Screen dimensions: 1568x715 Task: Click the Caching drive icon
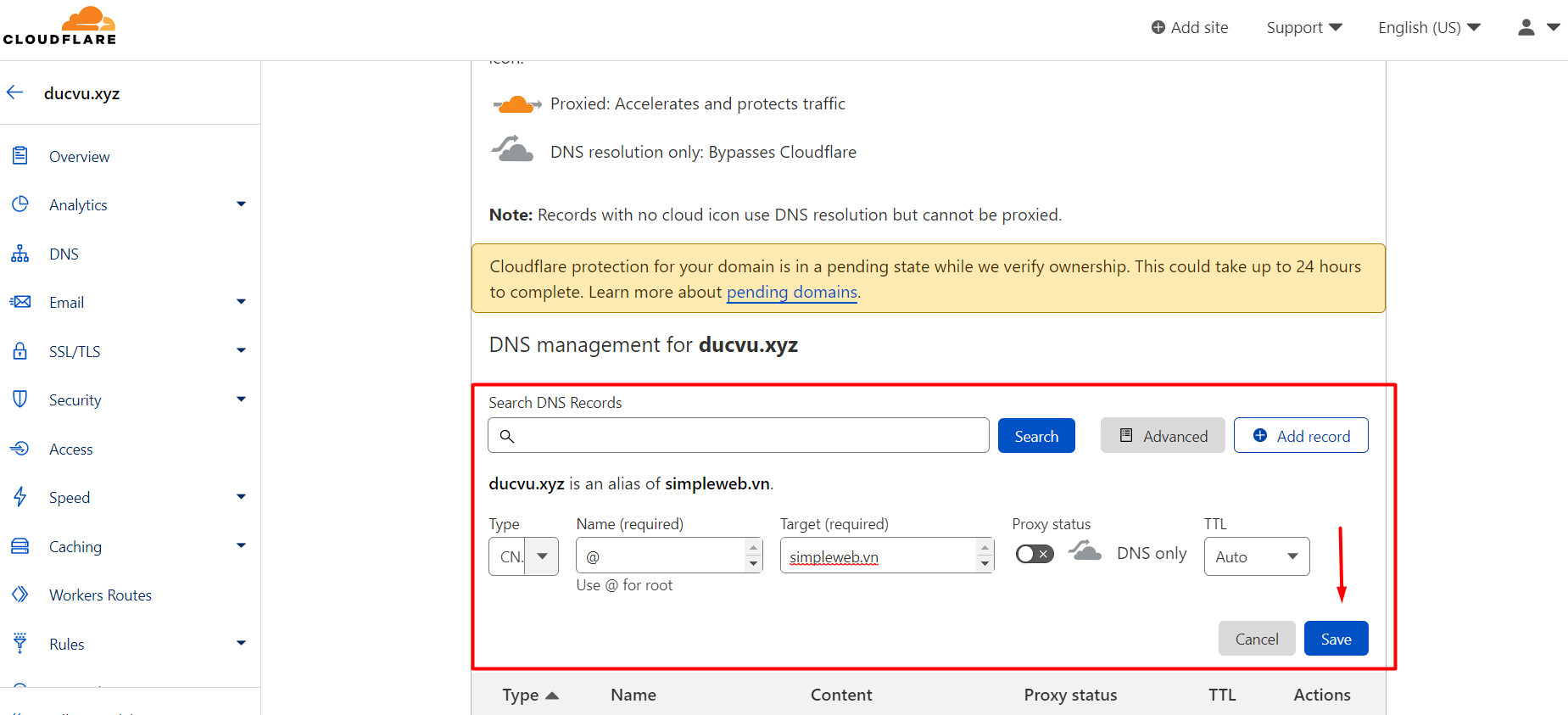(20, 546)
